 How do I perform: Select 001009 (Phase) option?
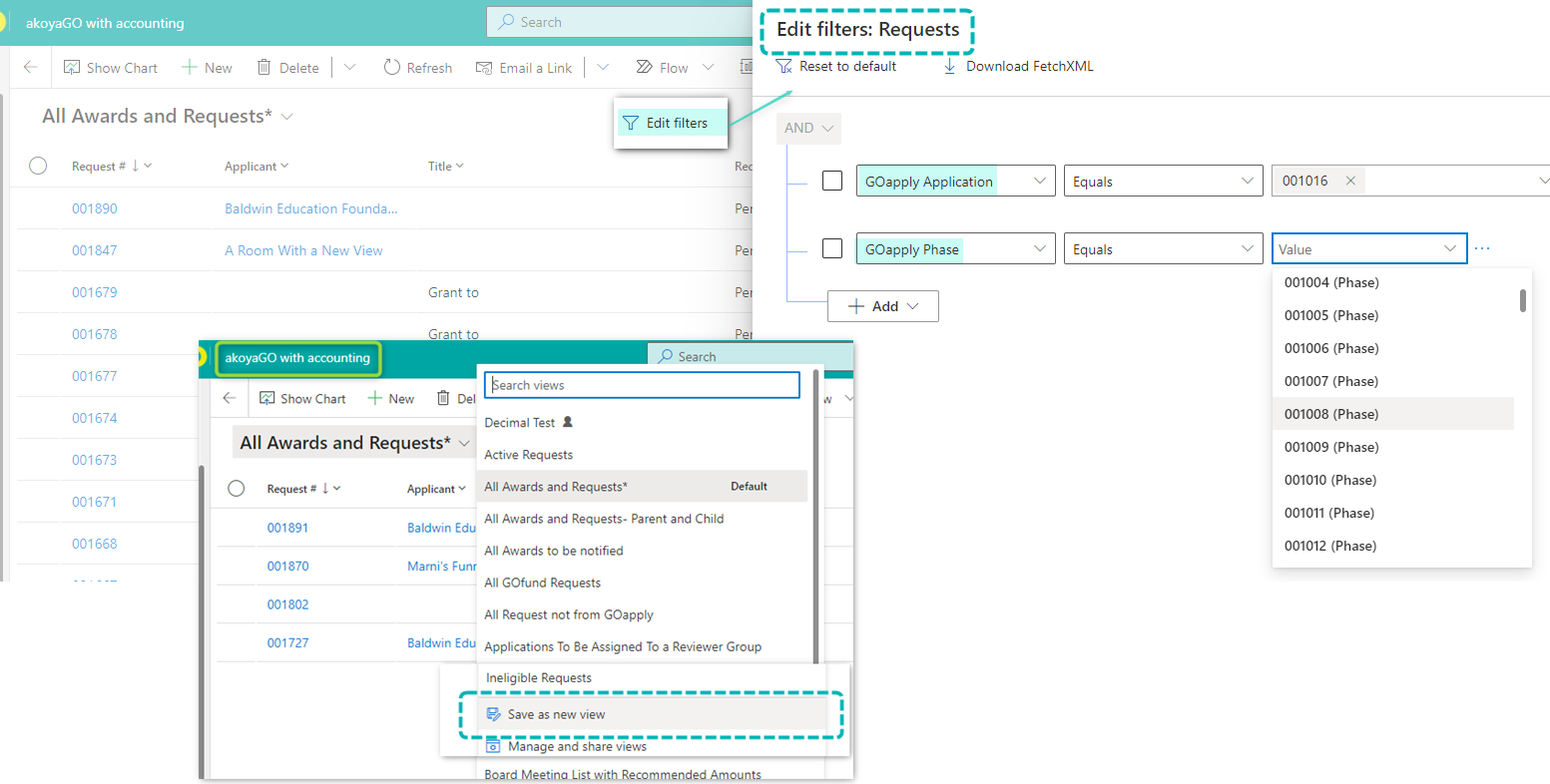(1393, 447)
